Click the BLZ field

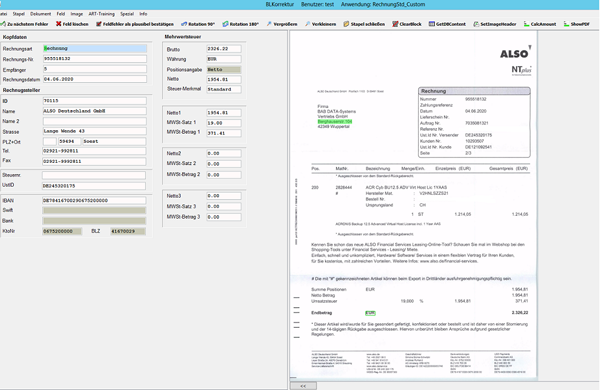(128, 231)
